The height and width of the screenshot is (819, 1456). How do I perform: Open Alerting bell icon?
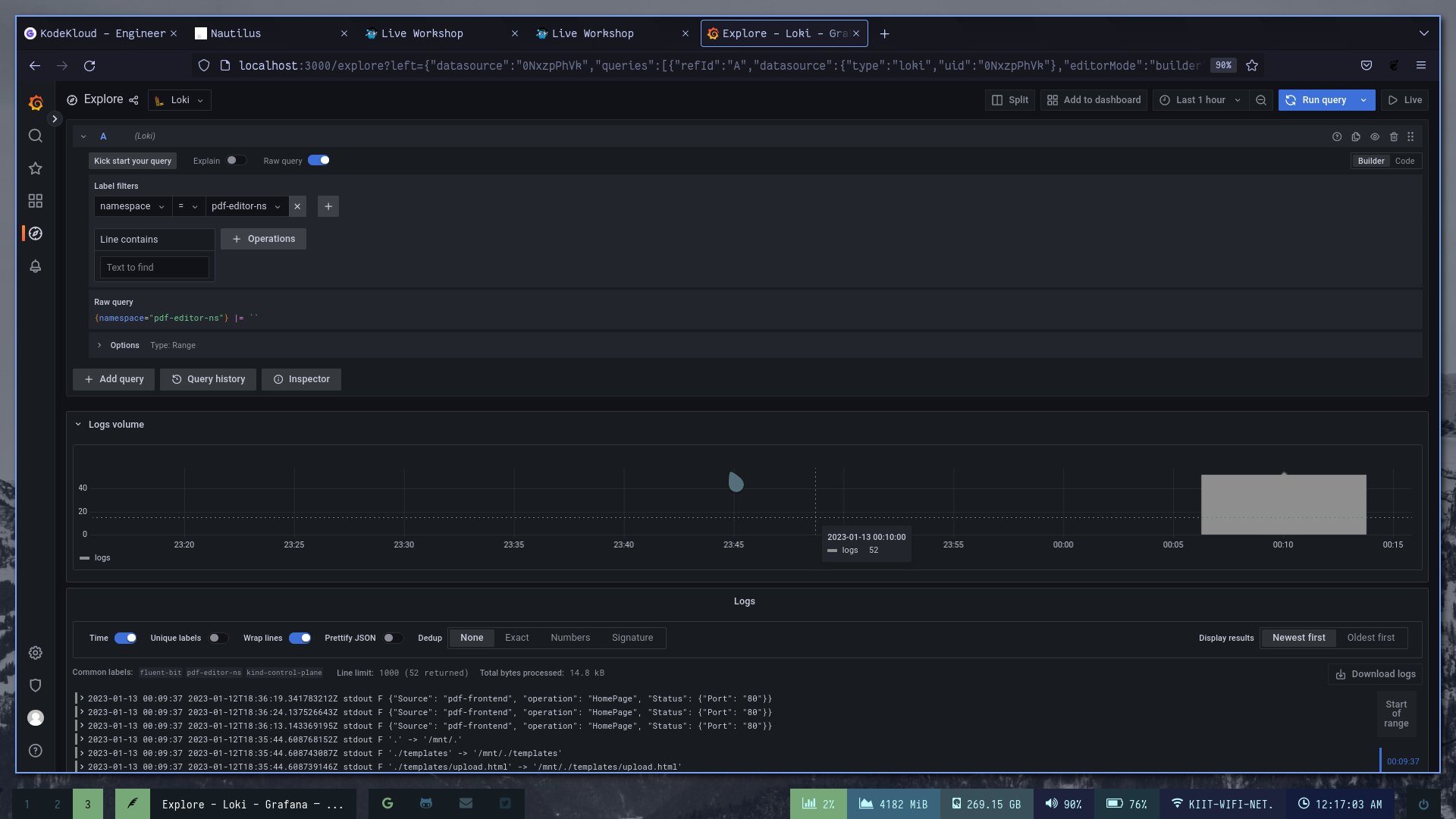[x=36, y=266]
